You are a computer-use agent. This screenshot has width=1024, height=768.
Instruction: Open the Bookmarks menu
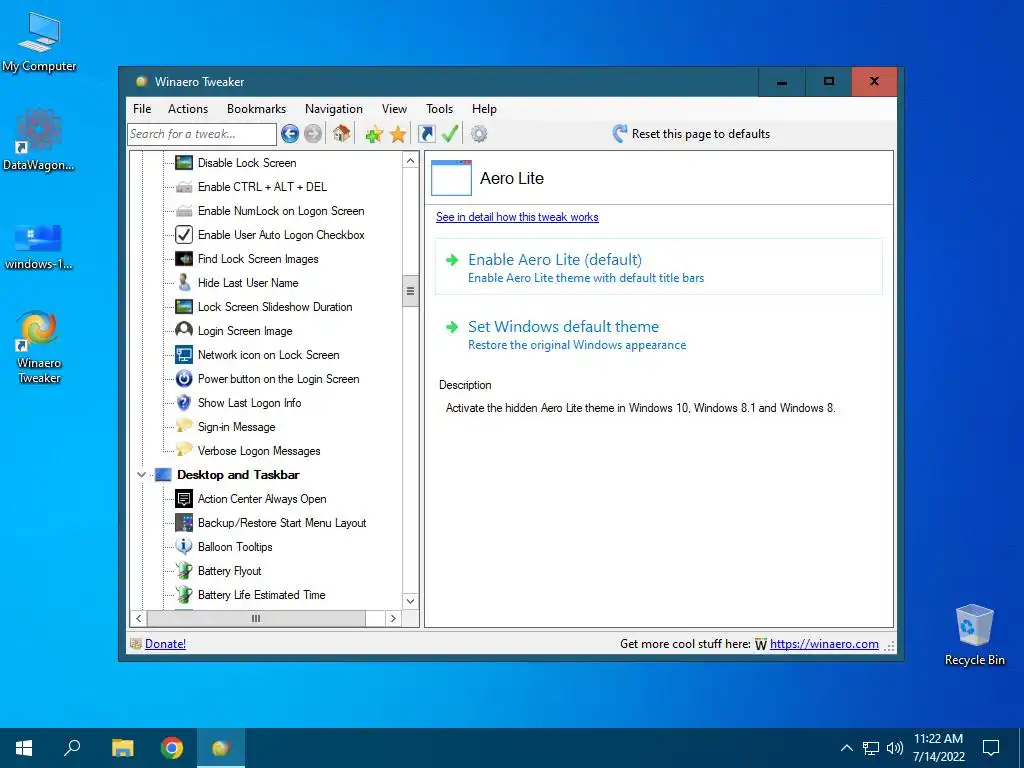tap(256, 109)
